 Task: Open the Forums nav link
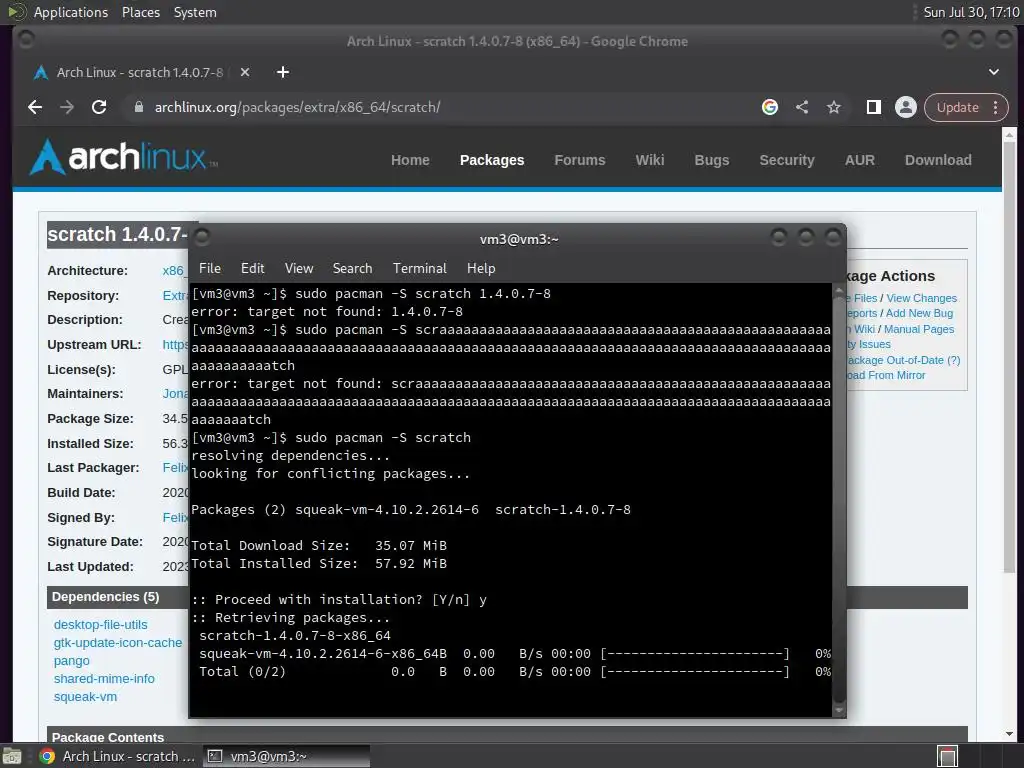click(580, 160)
